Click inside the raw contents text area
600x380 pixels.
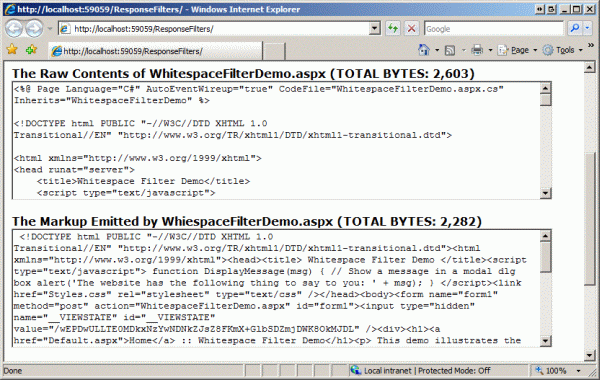(276, 140)
